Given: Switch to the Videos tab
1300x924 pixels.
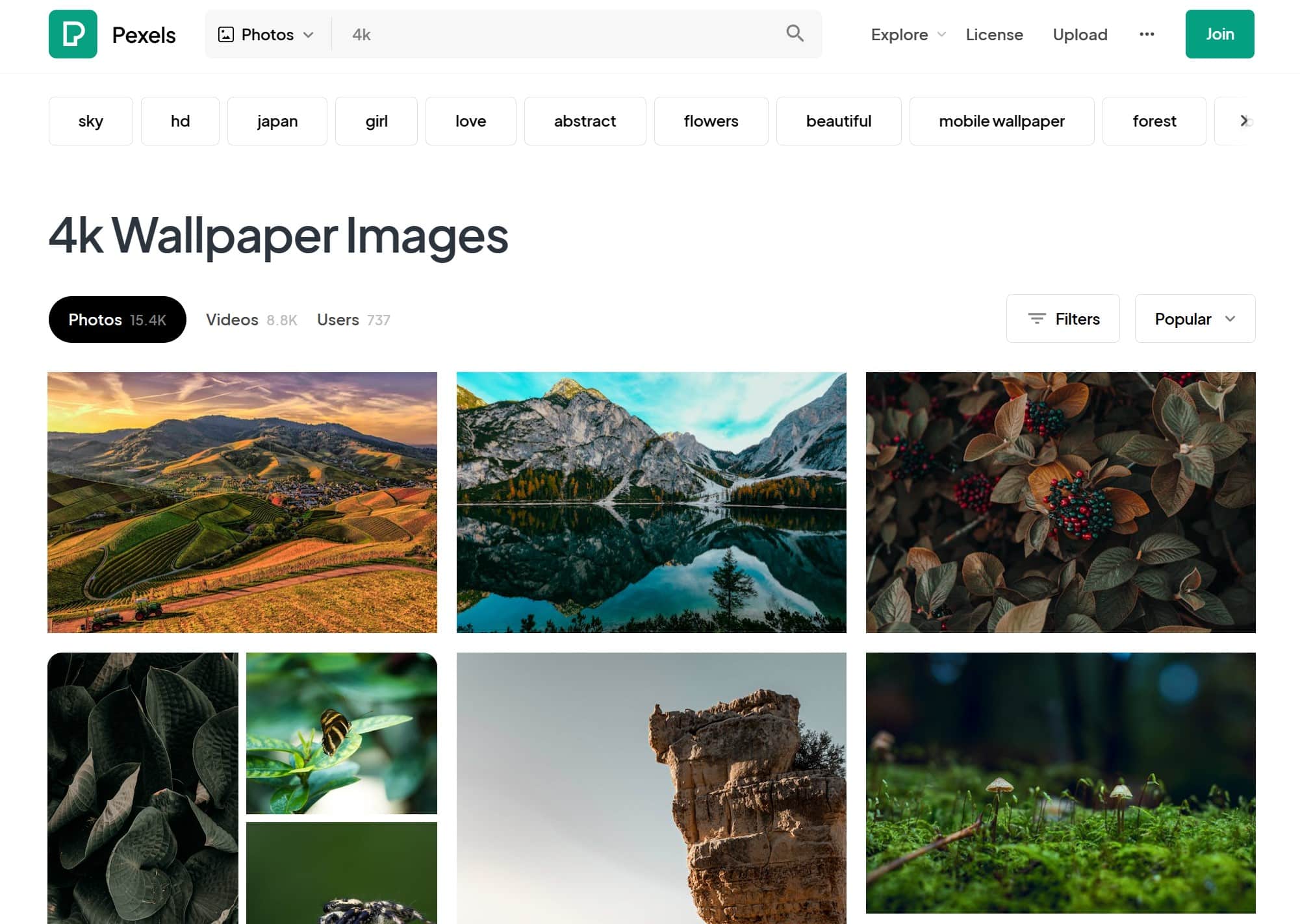Looking at the screenshot, I should pyautogui.click(x=251, y=319).
